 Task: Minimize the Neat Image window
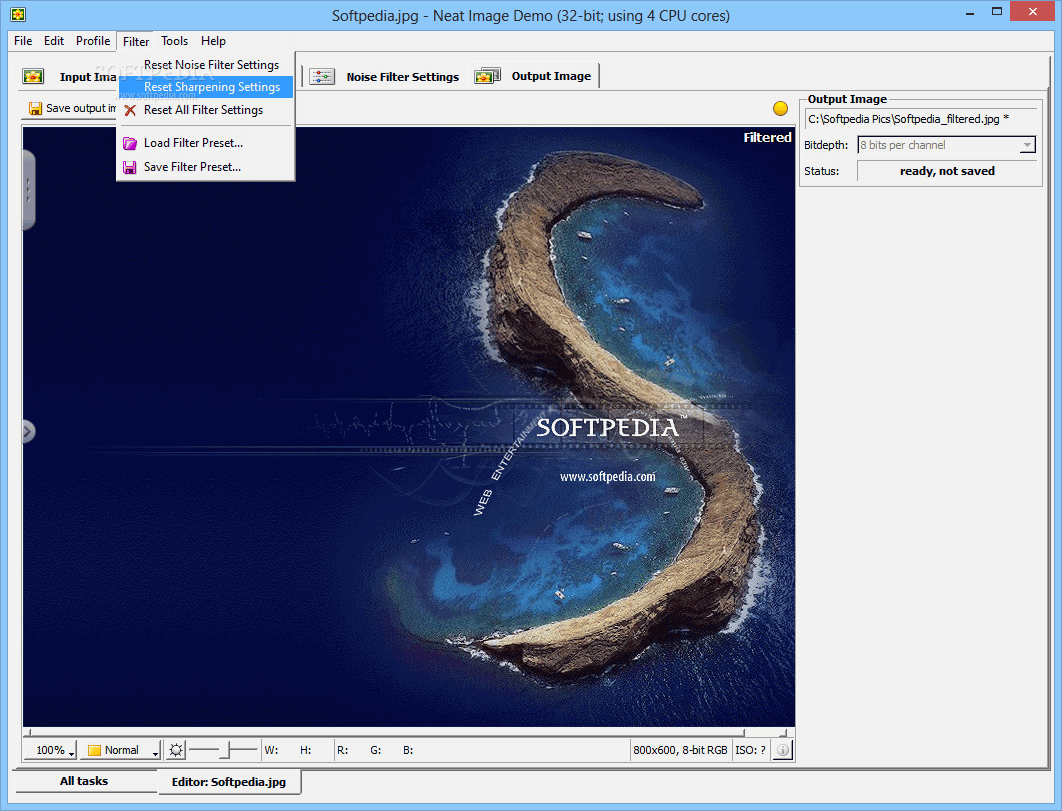(x=970, y=12)
